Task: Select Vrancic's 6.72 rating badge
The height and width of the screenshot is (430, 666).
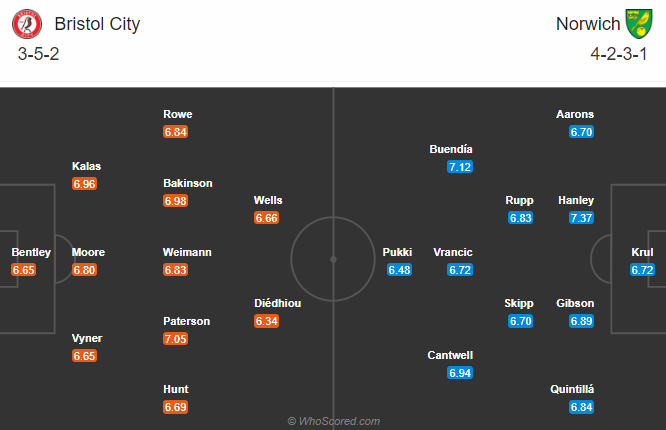Action: click(x=460, y=270)
